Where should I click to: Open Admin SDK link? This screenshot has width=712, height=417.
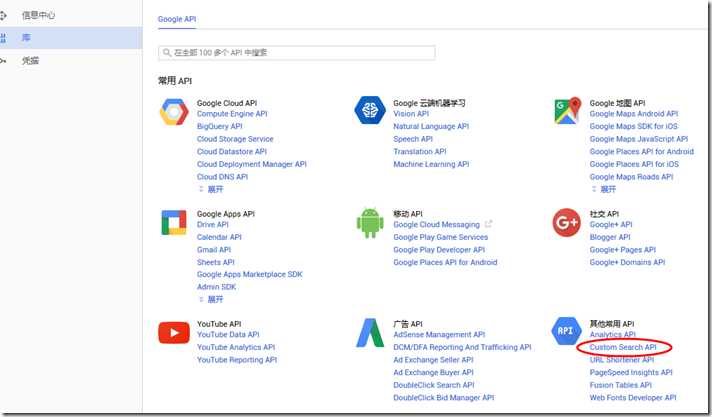click(217, 287)
